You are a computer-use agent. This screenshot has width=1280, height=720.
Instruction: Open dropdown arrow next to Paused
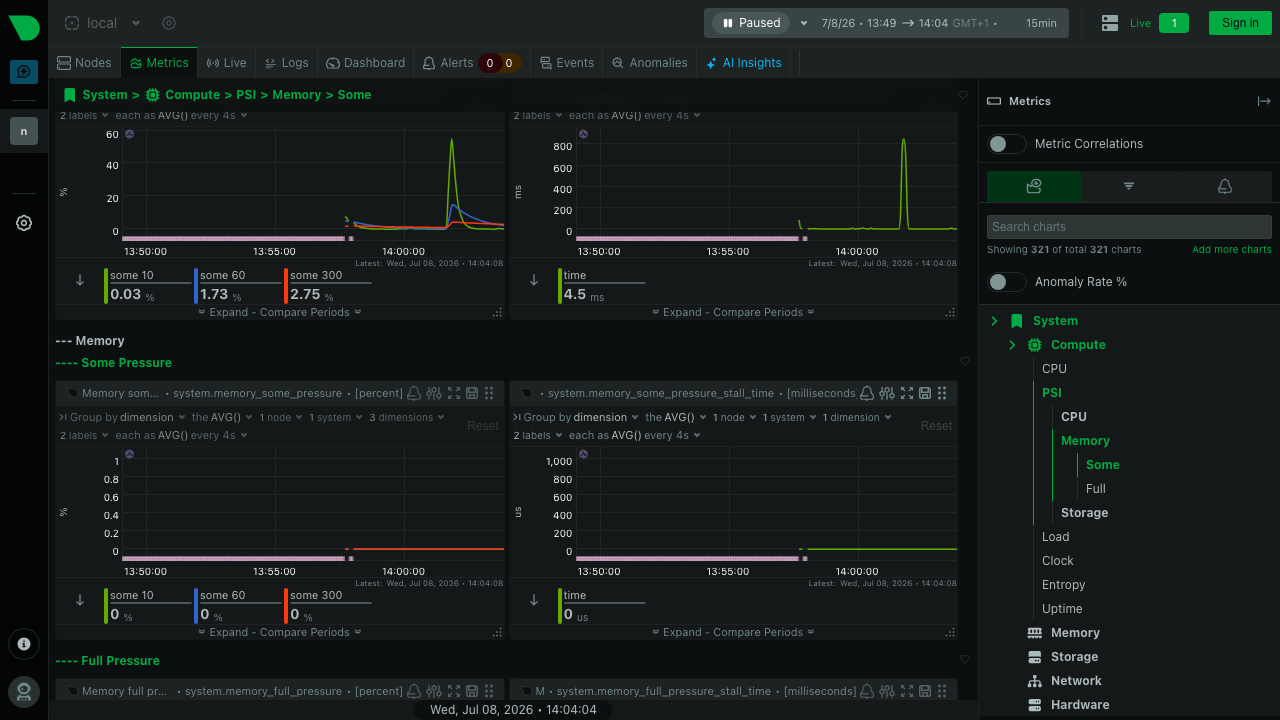click(803, 23)
